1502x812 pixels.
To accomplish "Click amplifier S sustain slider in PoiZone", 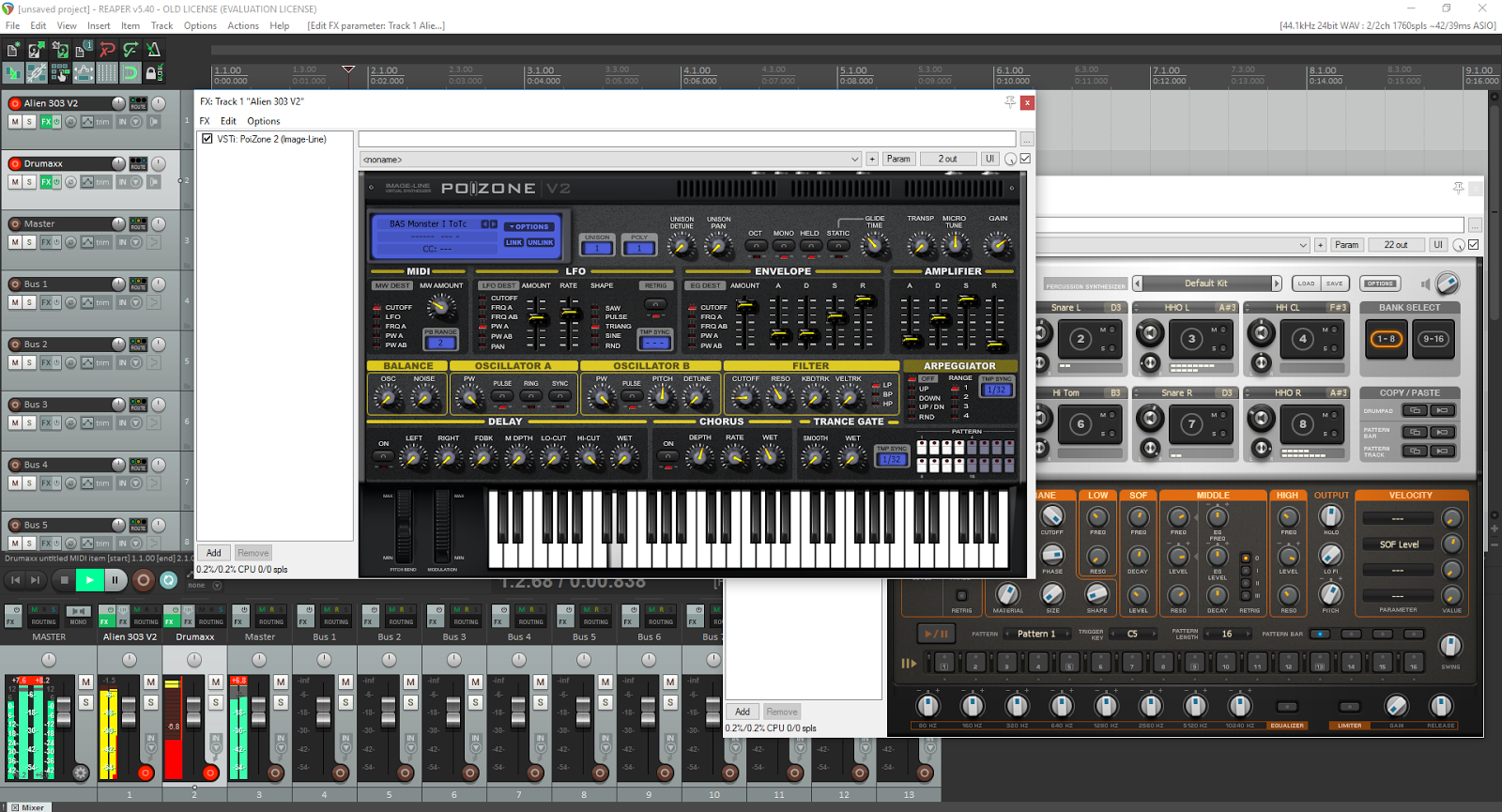I will pos(966,300).
